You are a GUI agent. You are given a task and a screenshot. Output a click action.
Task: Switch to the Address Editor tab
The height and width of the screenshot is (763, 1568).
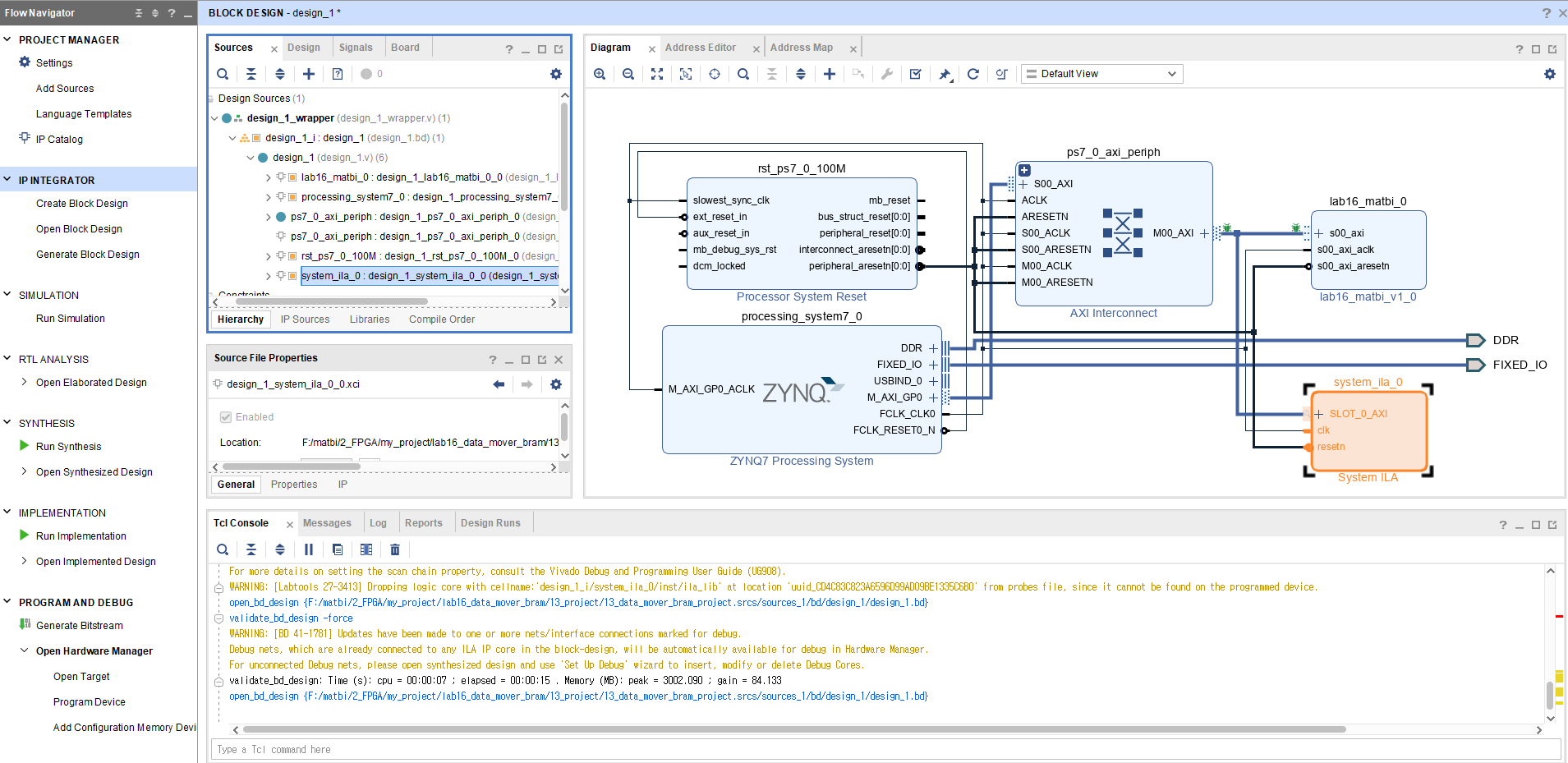tap(700, 48)
